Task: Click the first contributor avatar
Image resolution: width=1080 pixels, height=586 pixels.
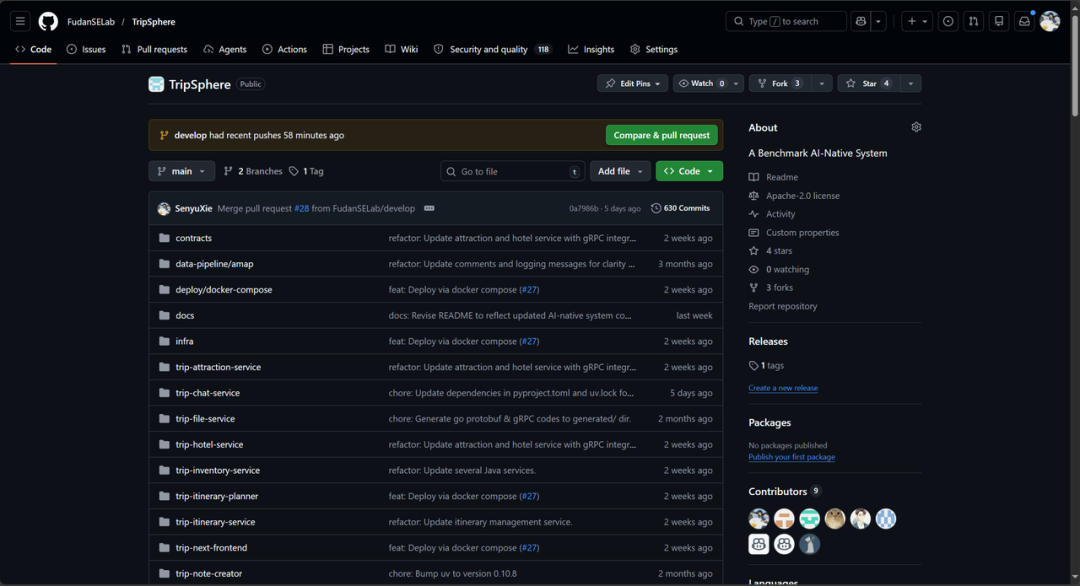Action: coord(759,519)
